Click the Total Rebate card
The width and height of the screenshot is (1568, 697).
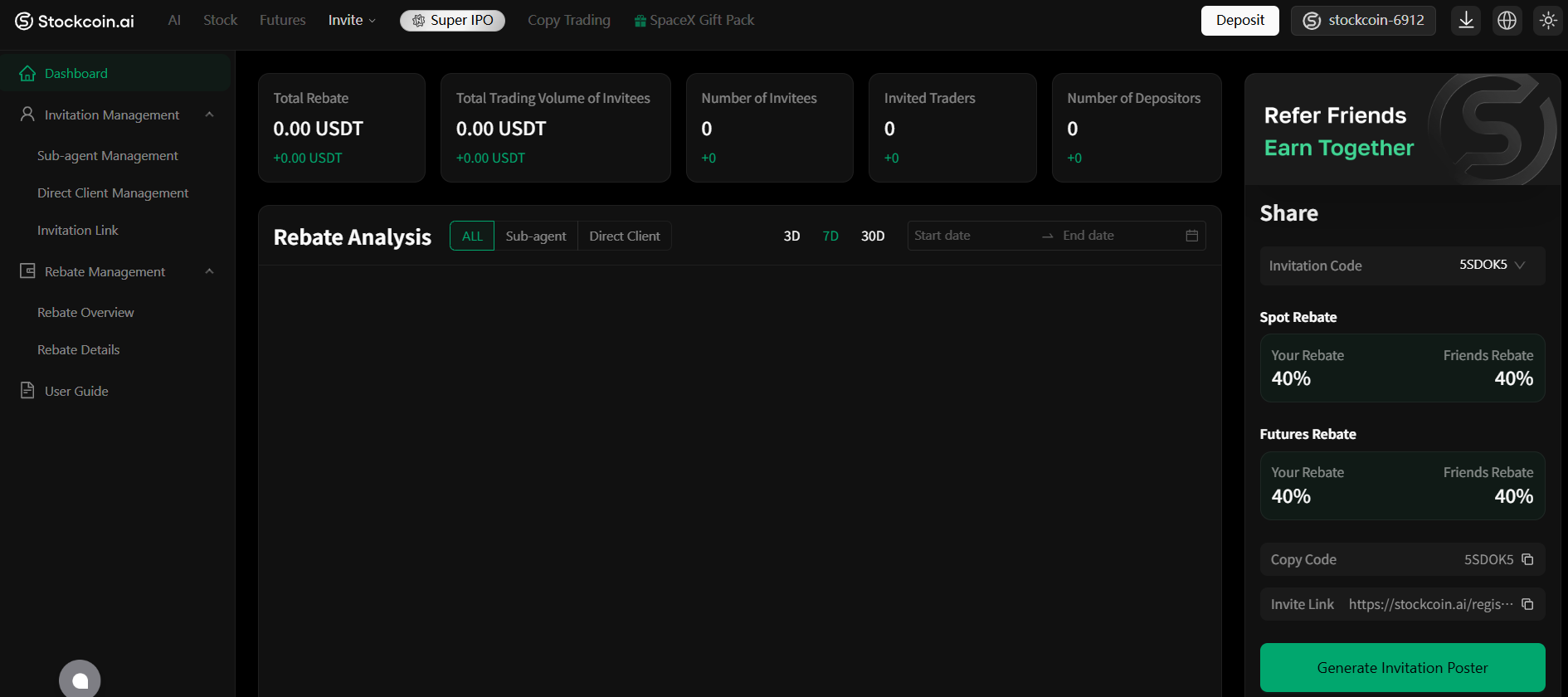(342, 128)
